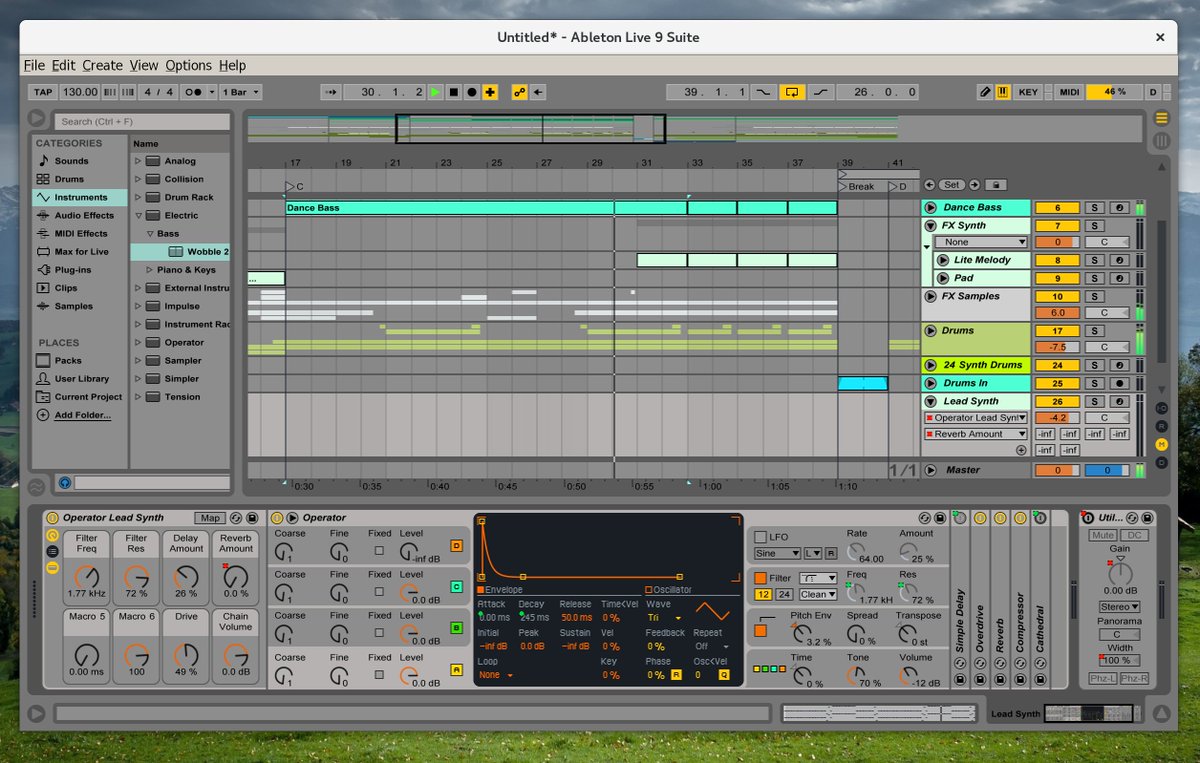Click the Utility Mute button
The width and height of the screenshot is (1200, 763).
[x=1103, y=535]
